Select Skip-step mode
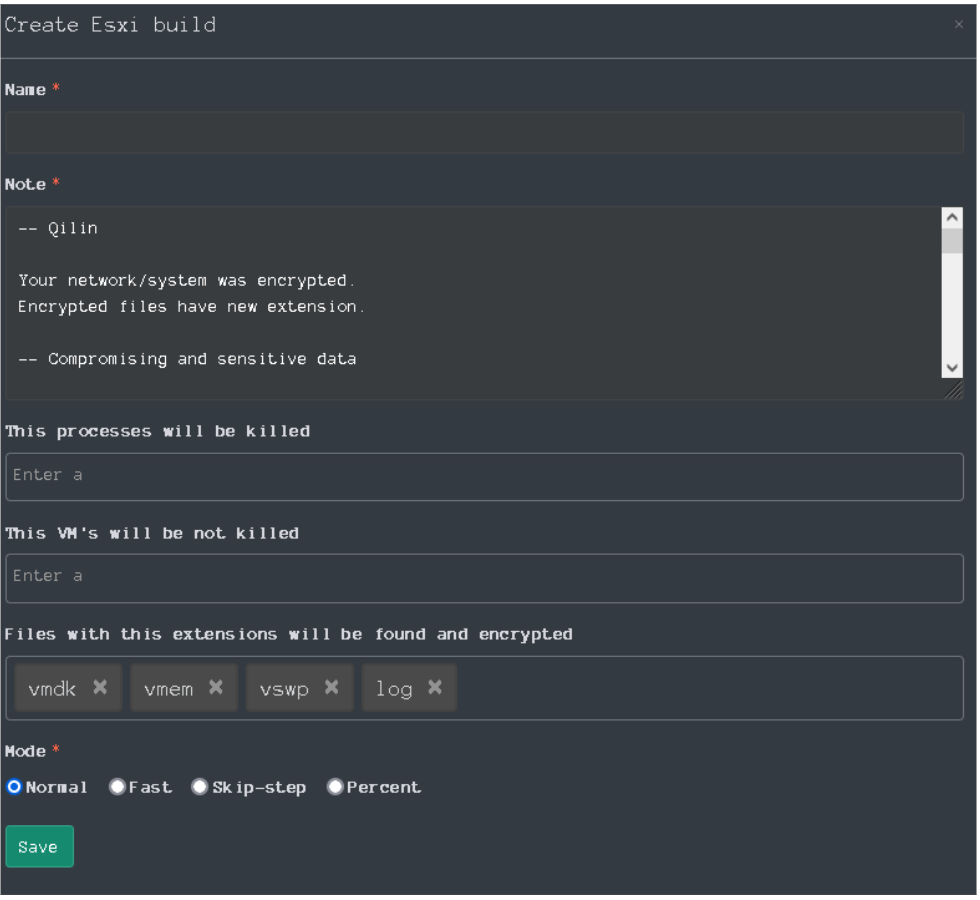 coord(200,788)
